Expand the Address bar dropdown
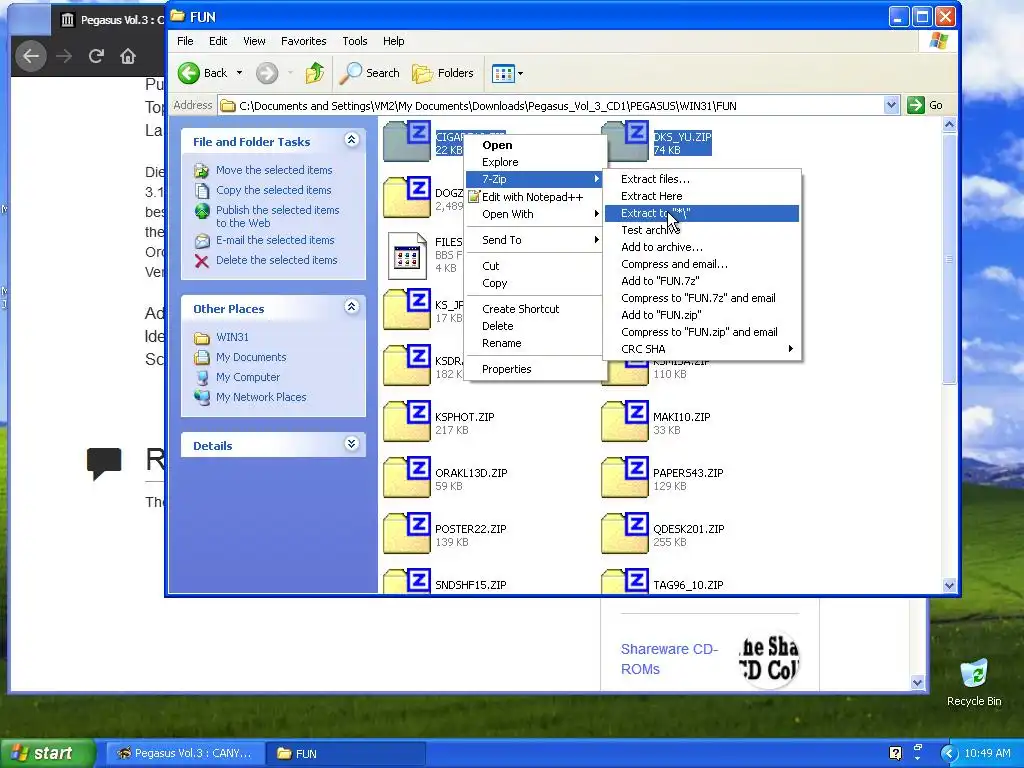 891,105
